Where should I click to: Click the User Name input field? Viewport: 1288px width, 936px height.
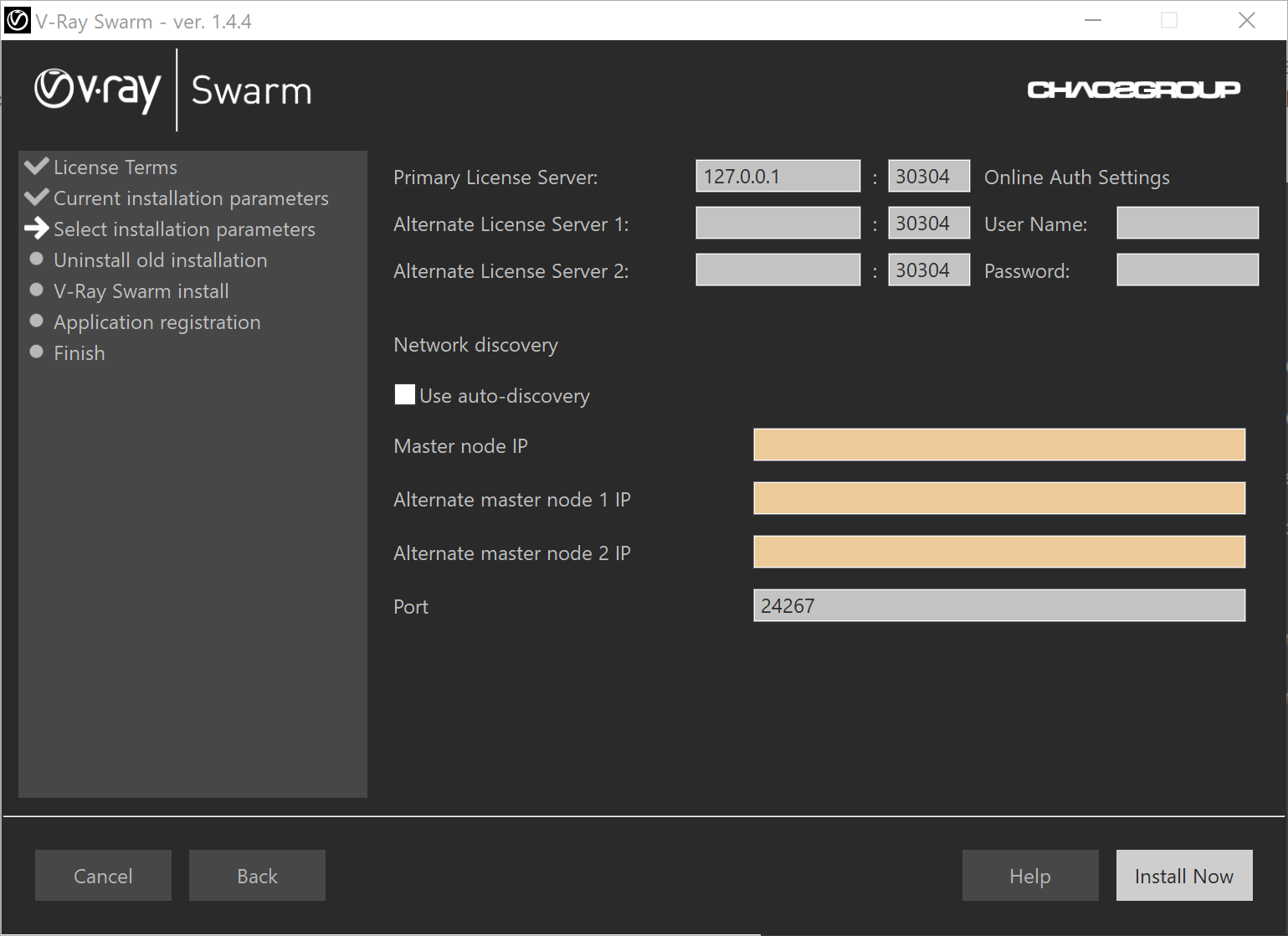[x=1188, y=223]
